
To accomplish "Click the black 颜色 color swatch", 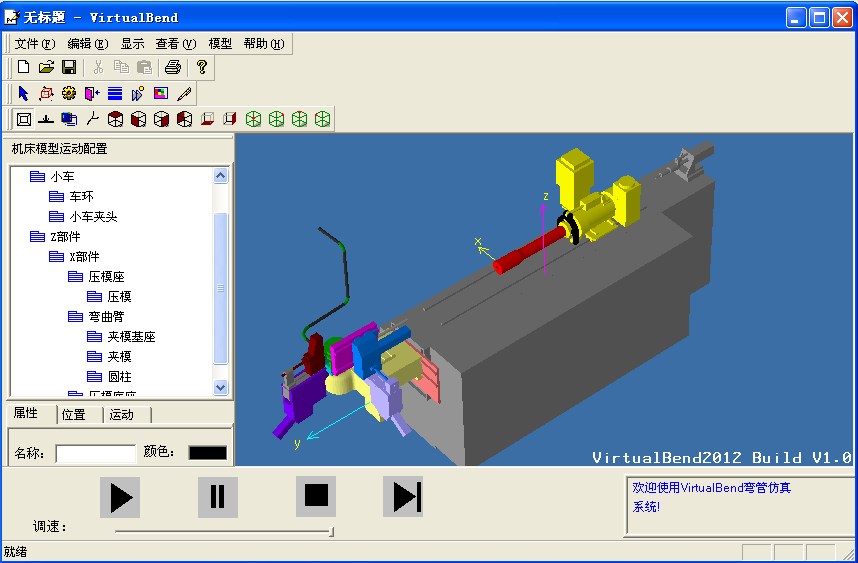I will coord(208,453).
